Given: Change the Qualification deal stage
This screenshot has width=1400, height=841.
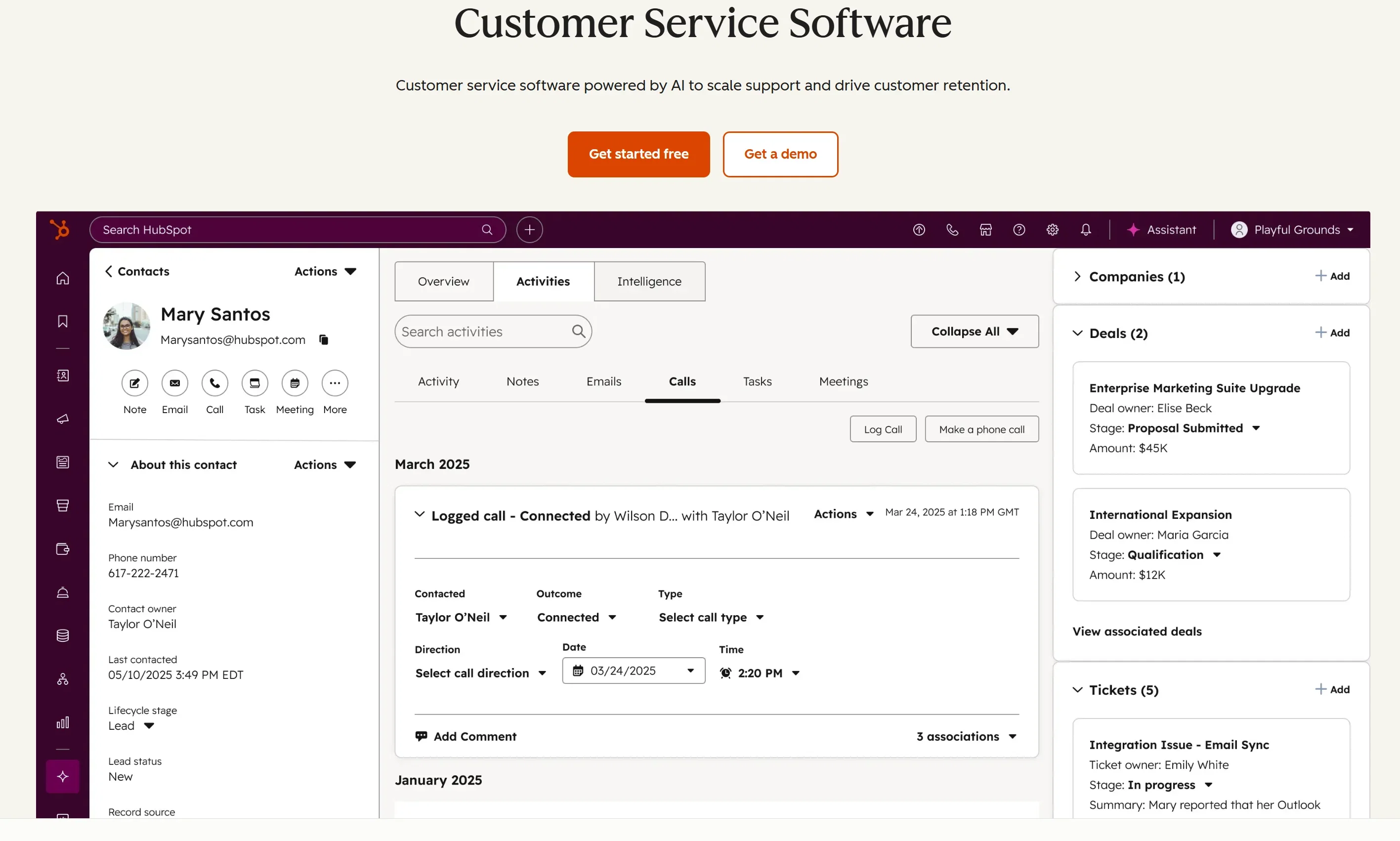Looking at the screenshot, I should [x=1174, y=555].
